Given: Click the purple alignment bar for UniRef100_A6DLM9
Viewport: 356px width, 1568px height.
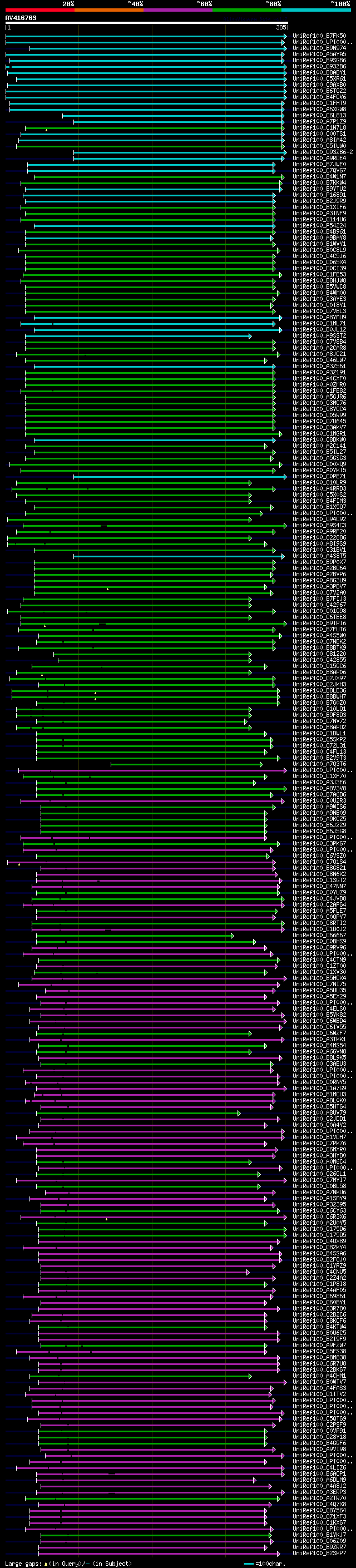Looking at the screenshot, I should [146, 1480].
